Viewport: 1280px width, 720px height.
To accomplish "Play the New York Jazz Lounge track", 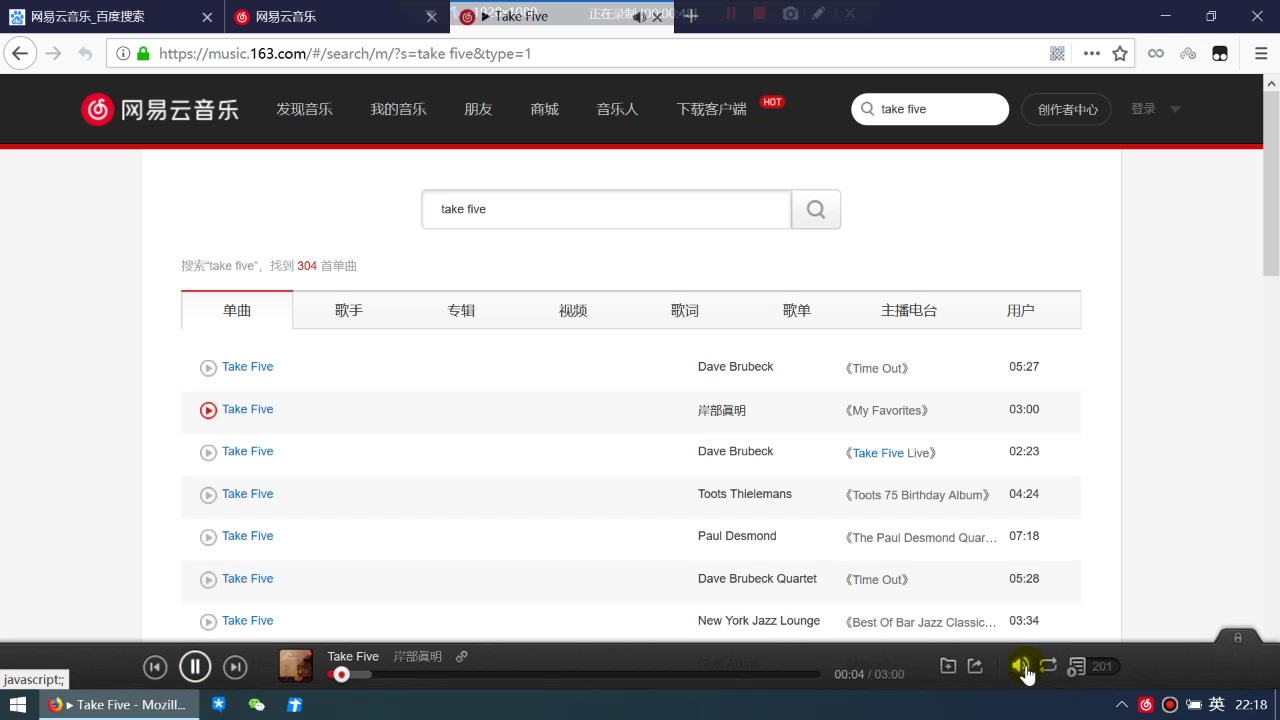I will (208, 622).
